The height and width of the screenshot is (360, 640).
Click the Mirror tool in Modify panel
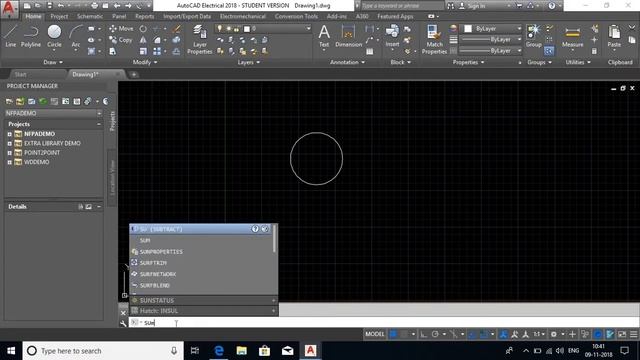point(143,40)
